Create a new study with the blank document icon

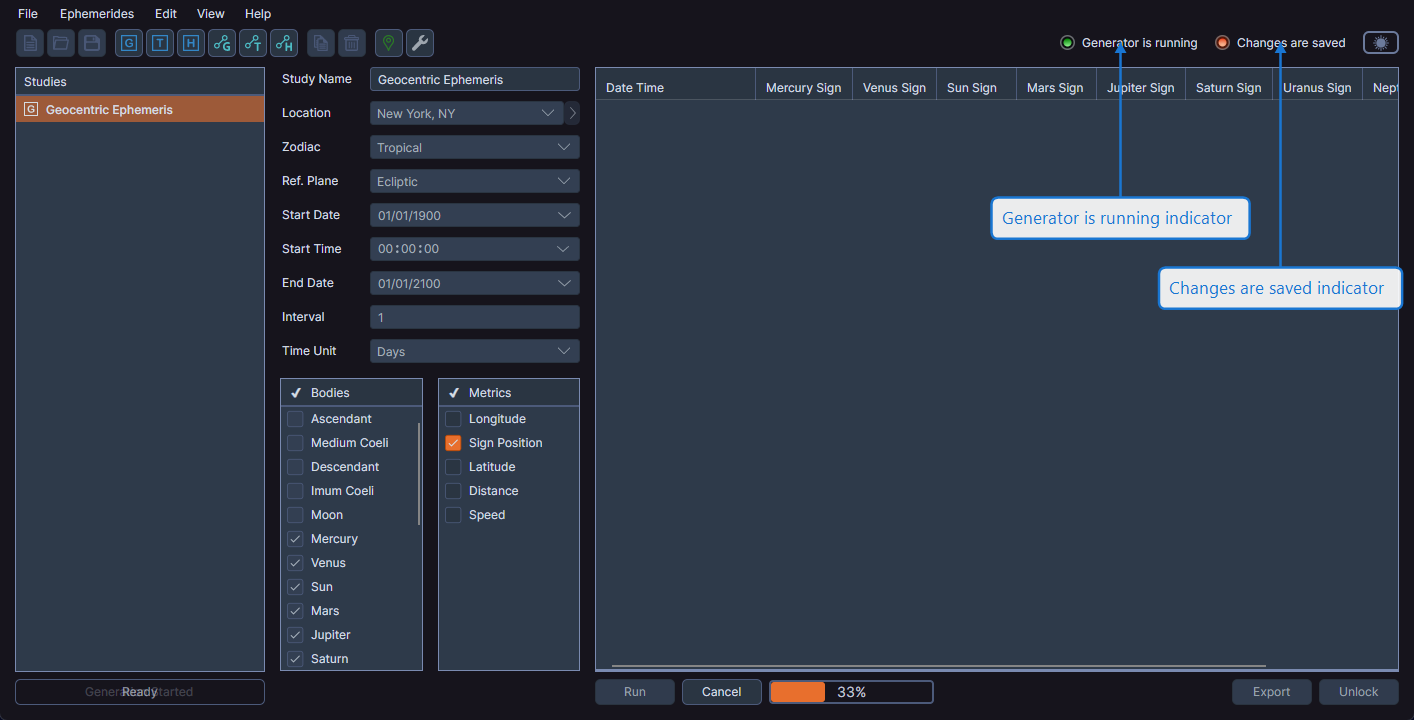tap(29, 43)
